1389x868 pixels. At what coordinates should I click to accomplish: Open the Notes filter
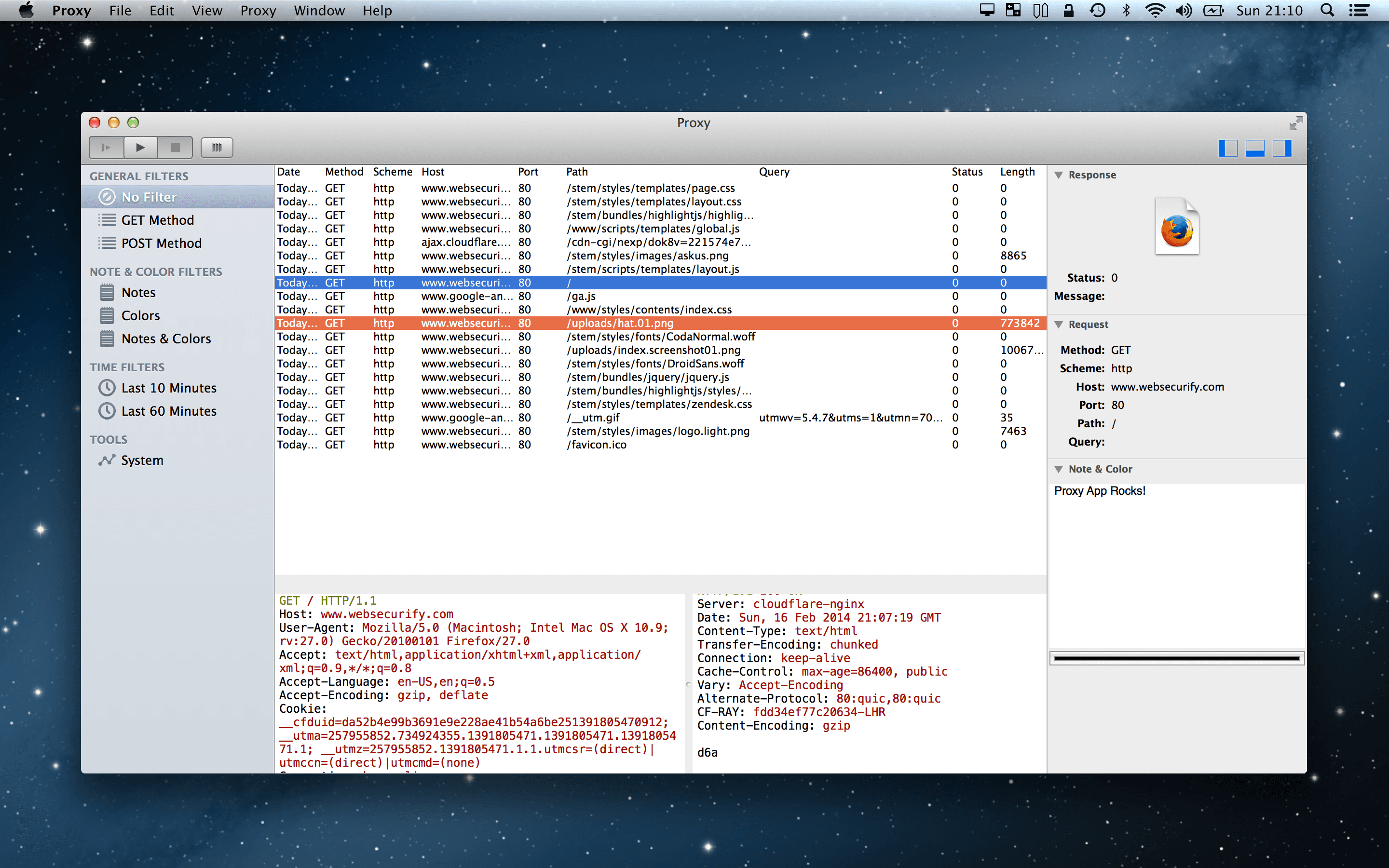click(178, 292)
